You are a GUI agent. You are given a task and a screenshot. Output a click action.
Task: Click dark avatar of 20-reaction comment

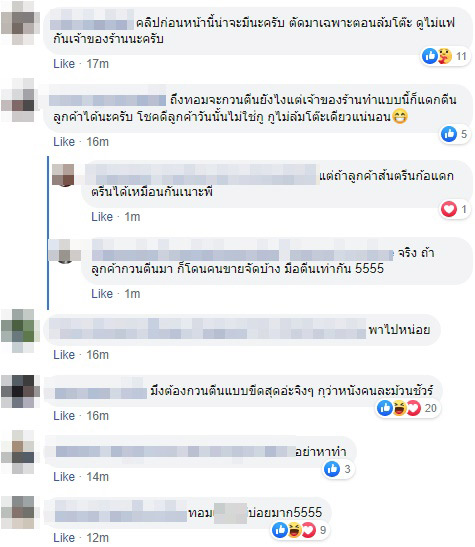(20, 392)
